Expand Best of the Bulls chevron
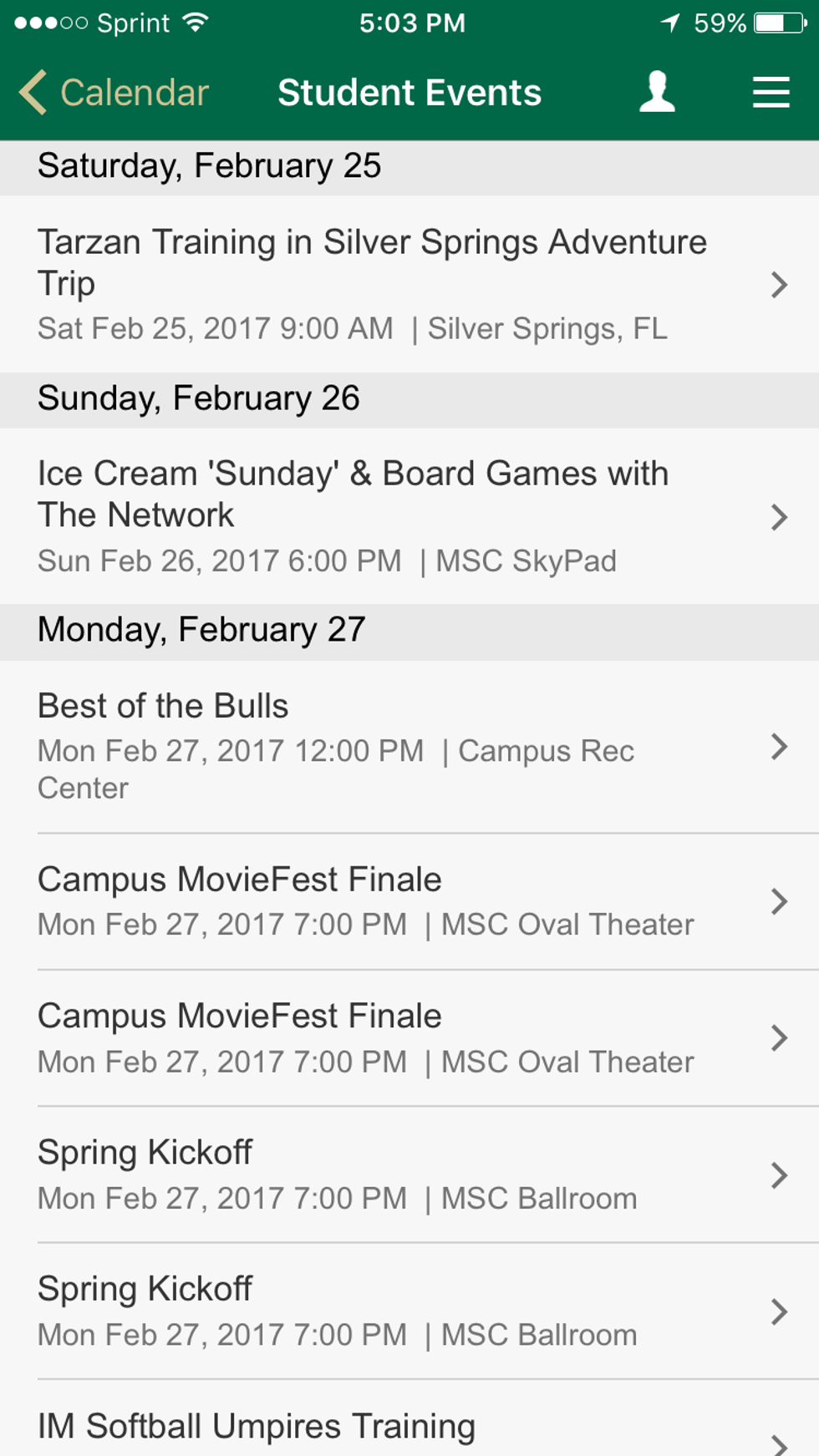Screen dimensions: 819x1456 [x=779, y=746]
